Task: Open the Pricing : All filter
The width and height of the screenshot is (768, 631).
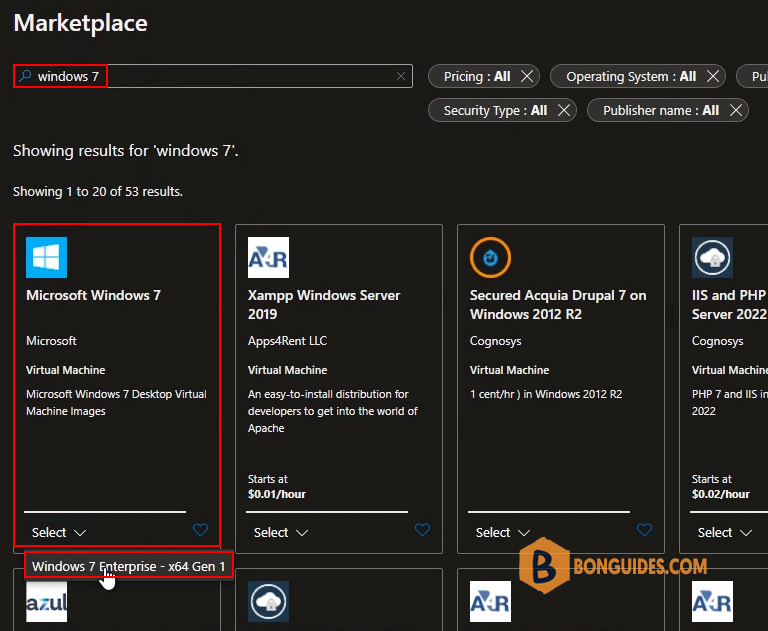Action: pyautogui.click(x=477, y=76)
